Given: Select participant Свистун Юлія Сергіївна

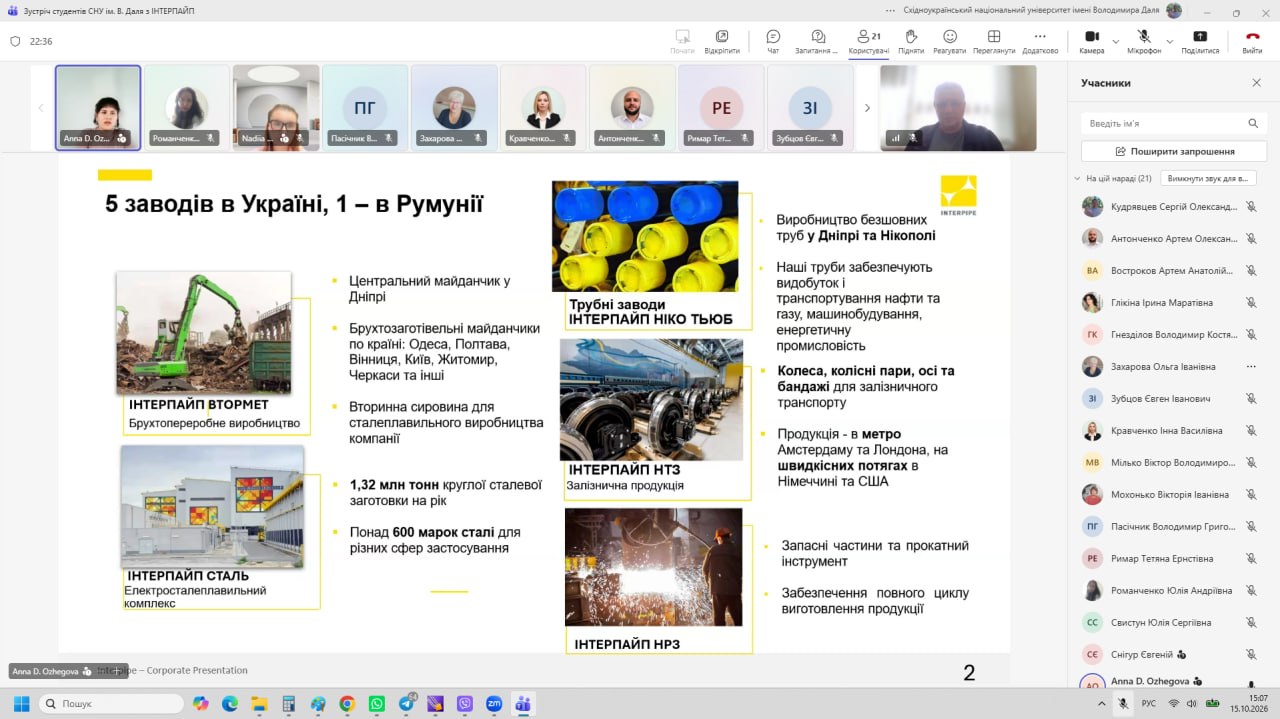Looking at the screenshot, I should 1170,623.
